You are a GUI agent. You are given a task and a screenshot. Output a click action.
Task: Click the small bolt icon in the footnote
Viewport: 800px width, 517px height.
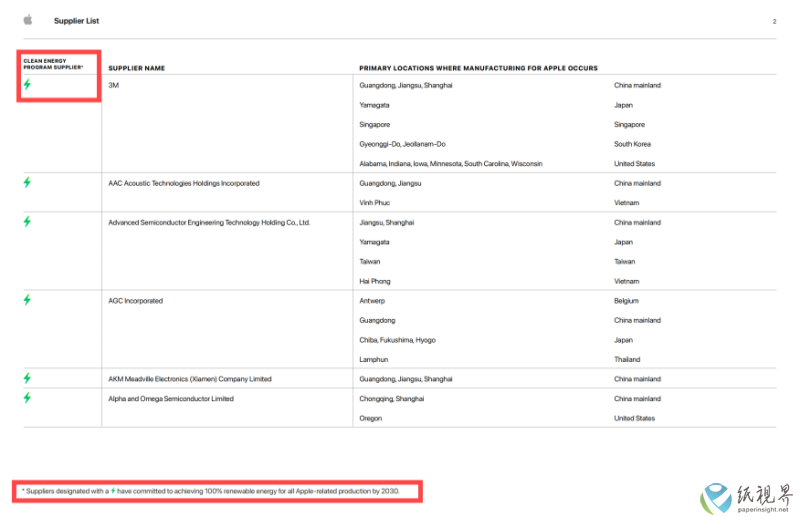[x=113, y=491]
